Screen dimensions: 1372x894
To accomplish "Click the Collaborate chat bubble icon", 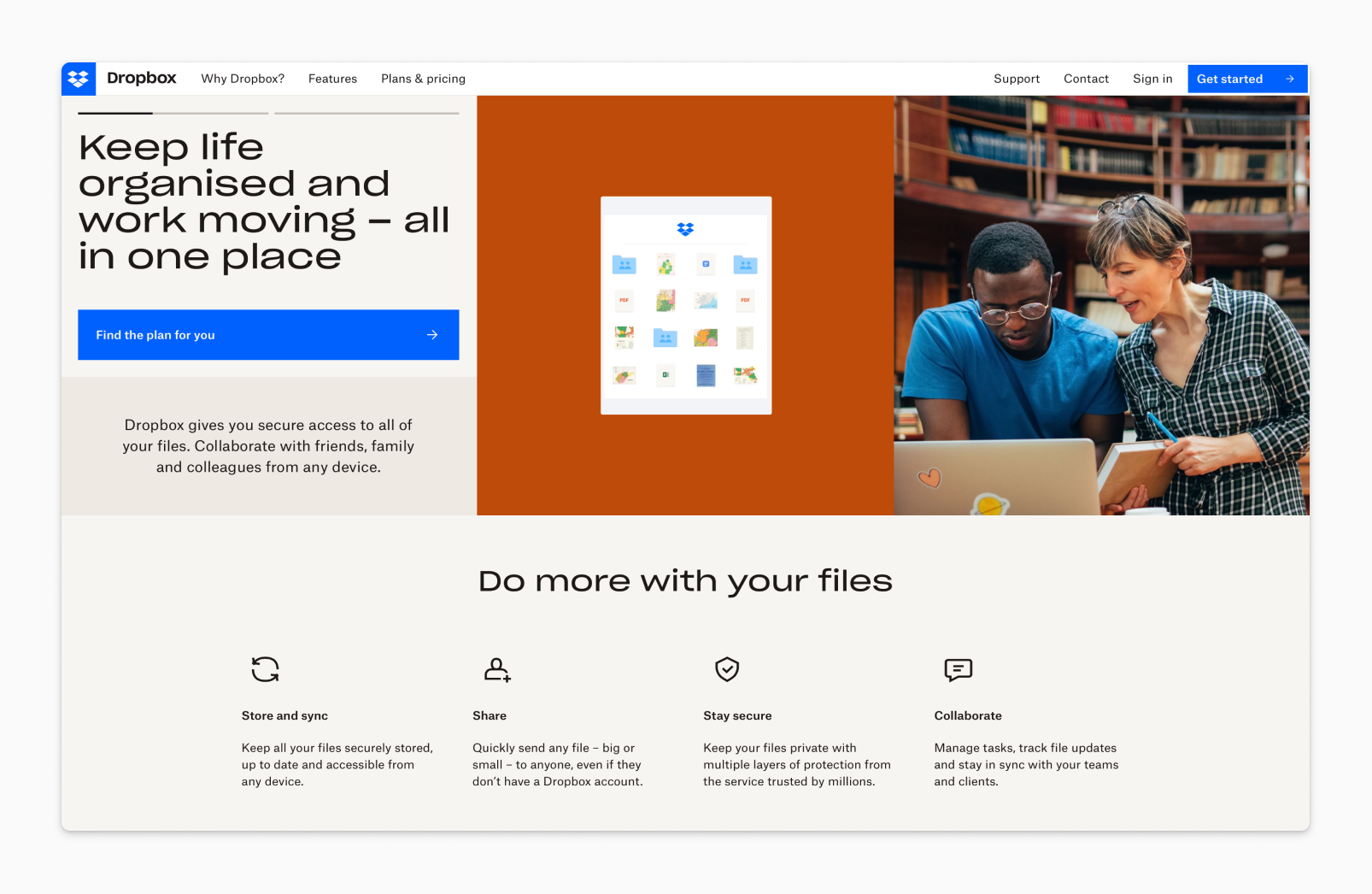I will click(x=958, y=669).
